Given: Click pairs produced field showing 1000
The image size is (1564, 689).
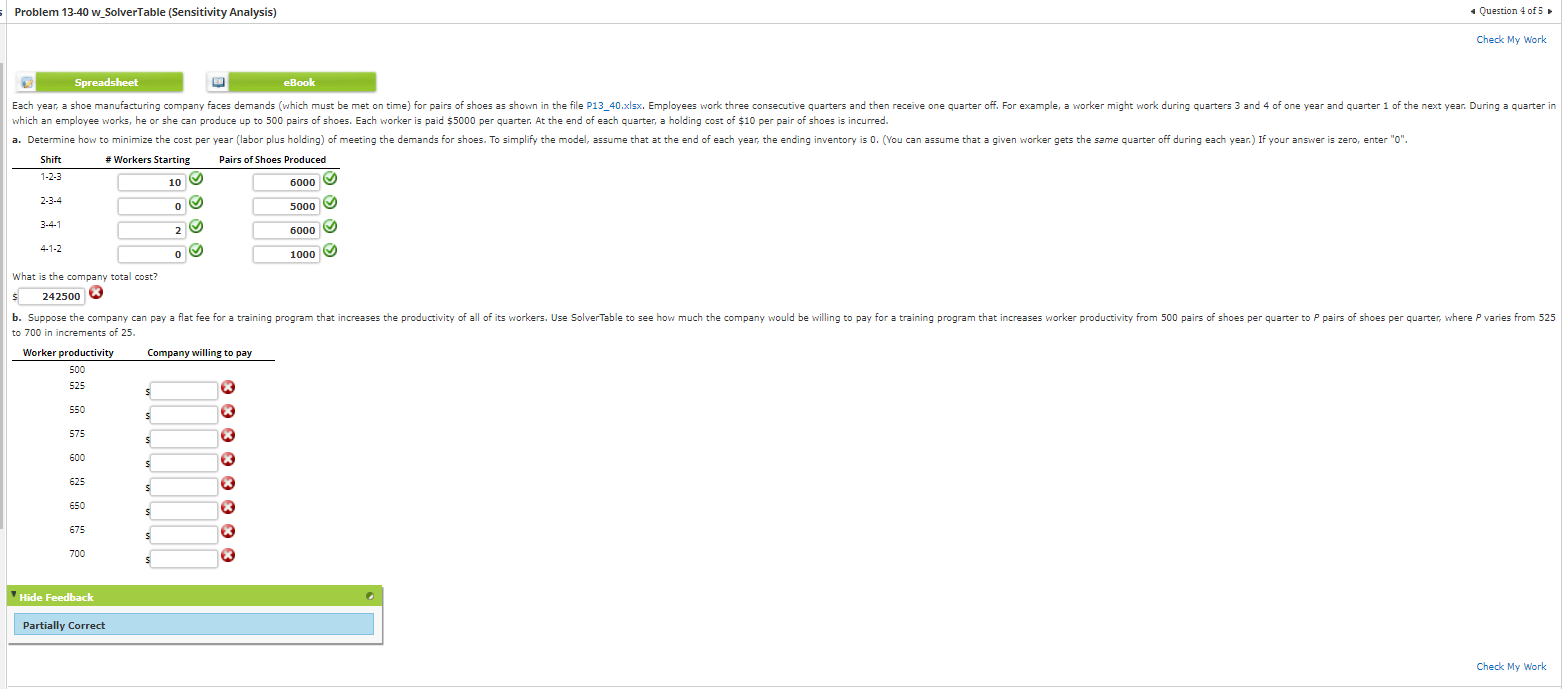Looking at the screenshot, I should tap(287, 254).
